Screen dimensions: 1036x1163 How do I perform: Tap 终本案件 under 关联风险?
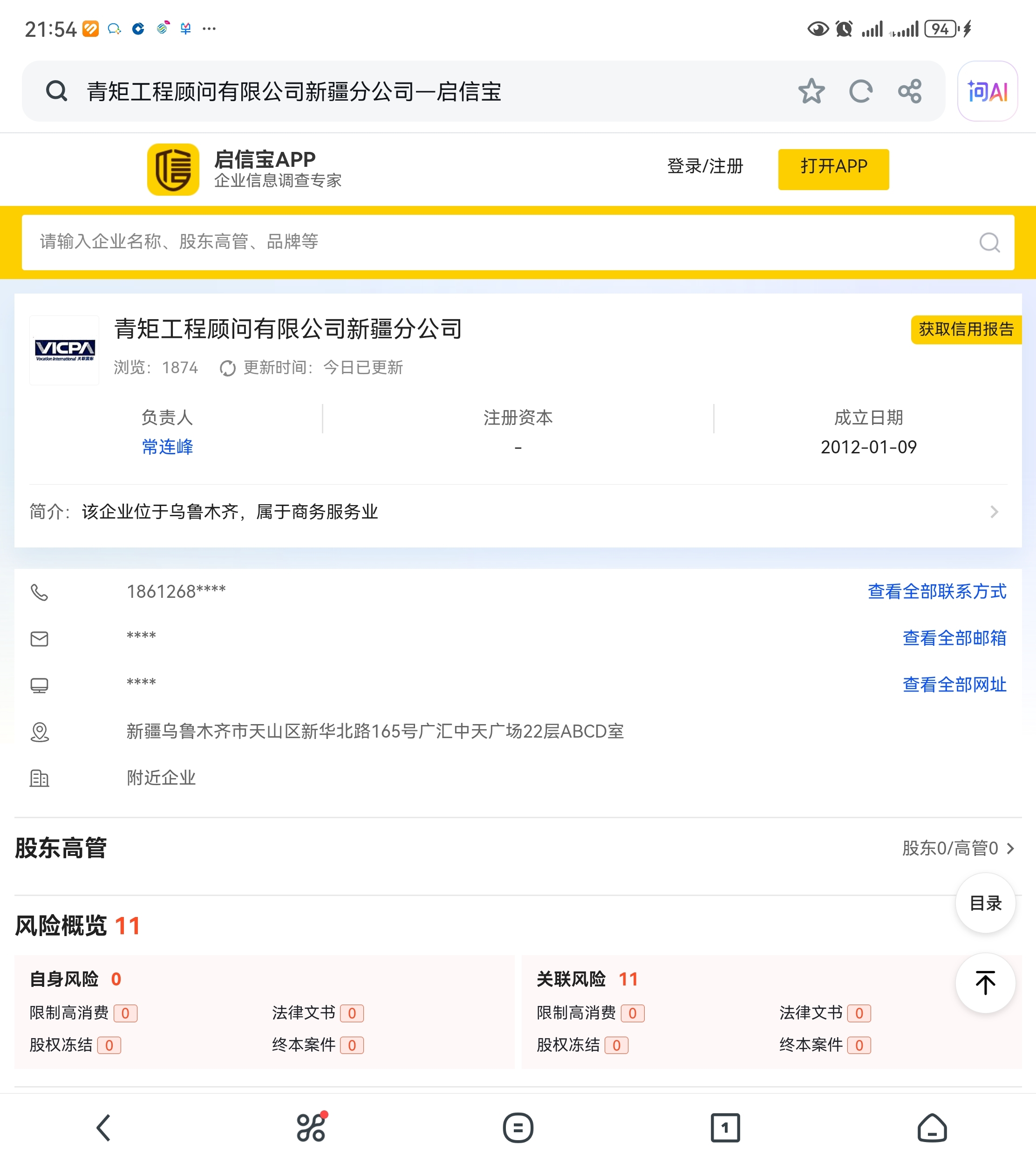[825, 1045]
